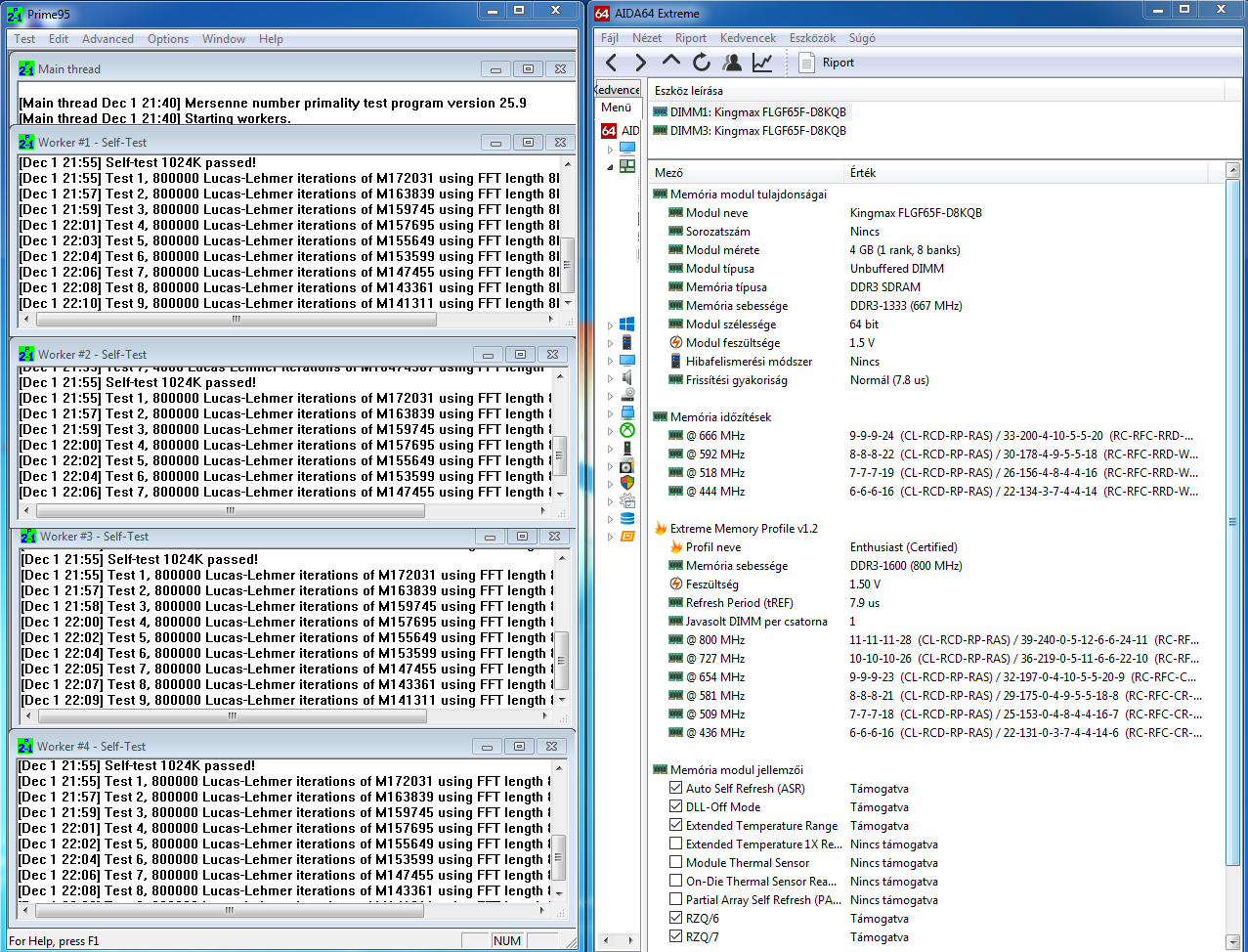This screenshot has height=952, width=1248.
Task: Expand the Multimedia tree node
Action: pos(611,378)
